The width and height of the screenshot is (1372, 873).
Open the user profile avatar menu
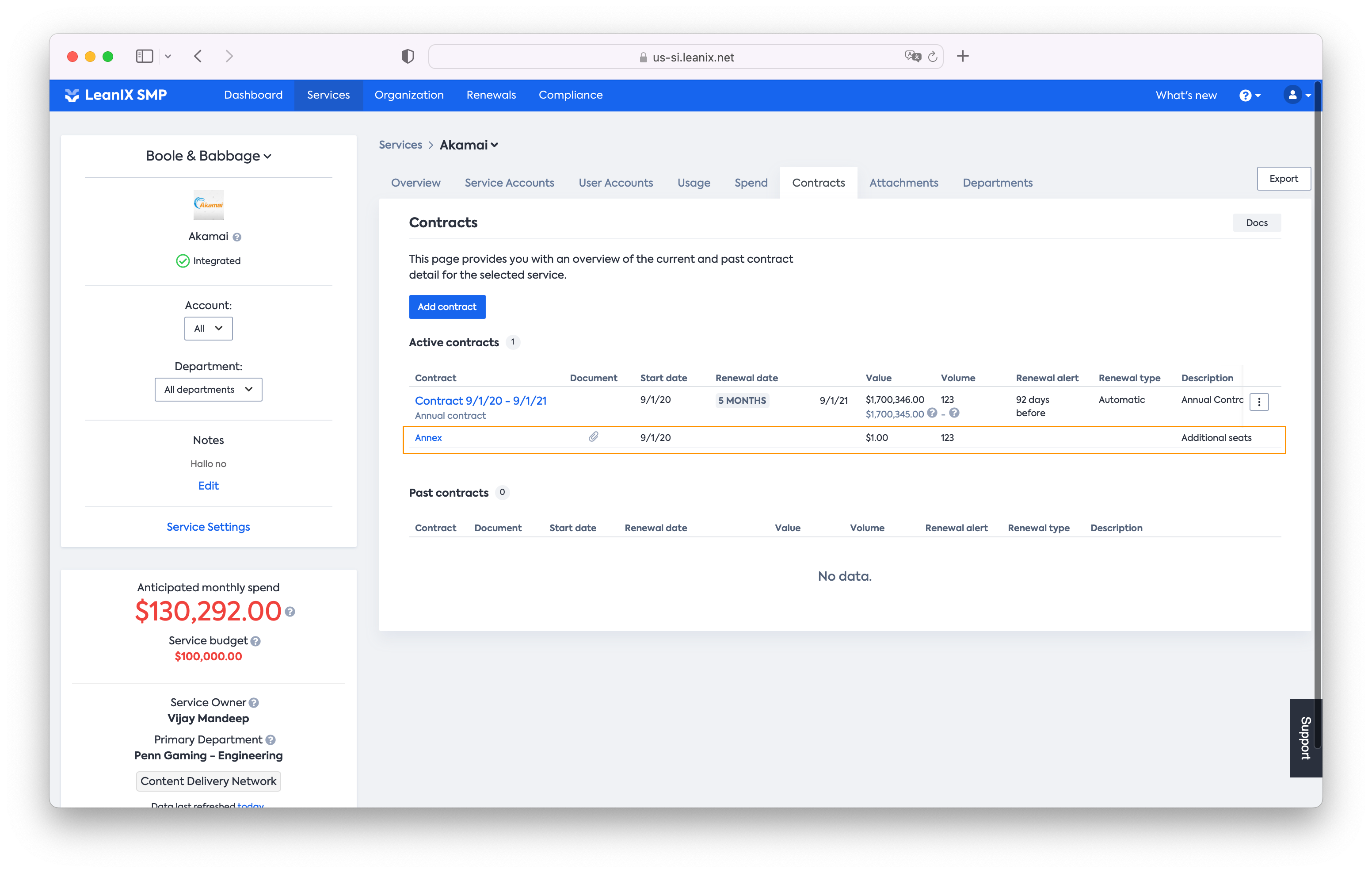coord(1296,95)
